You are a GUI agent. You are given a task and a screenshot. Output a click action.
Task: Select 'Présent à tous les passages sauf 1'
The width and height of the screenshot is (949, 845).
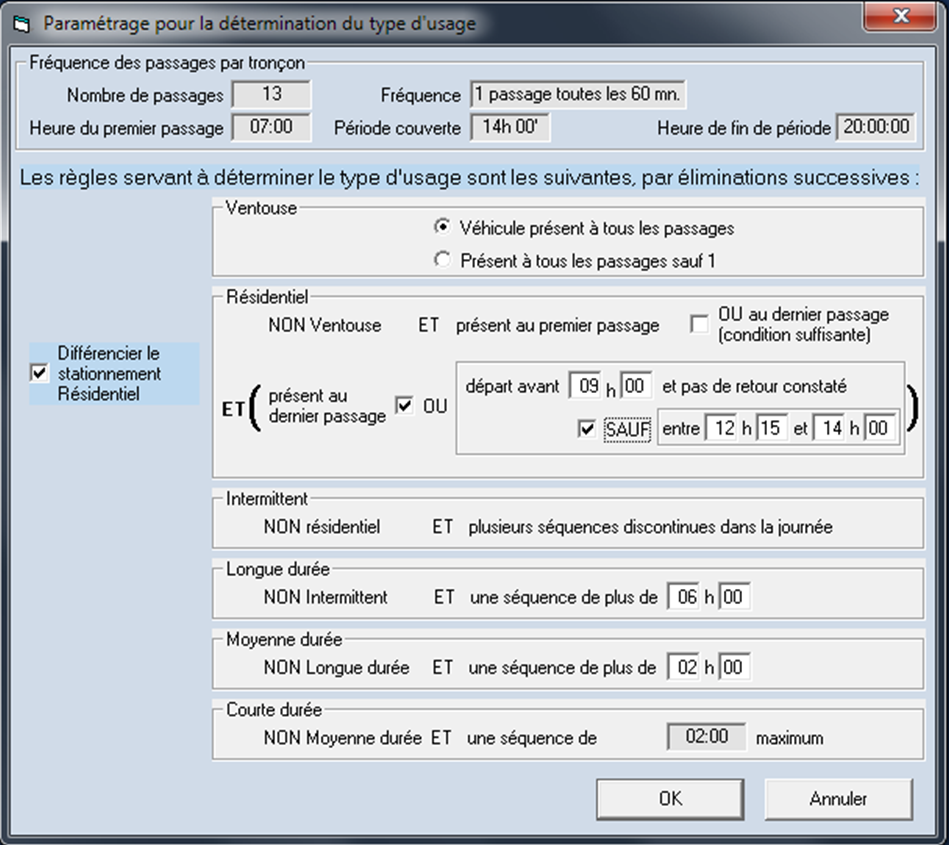[x=442, y=260]
